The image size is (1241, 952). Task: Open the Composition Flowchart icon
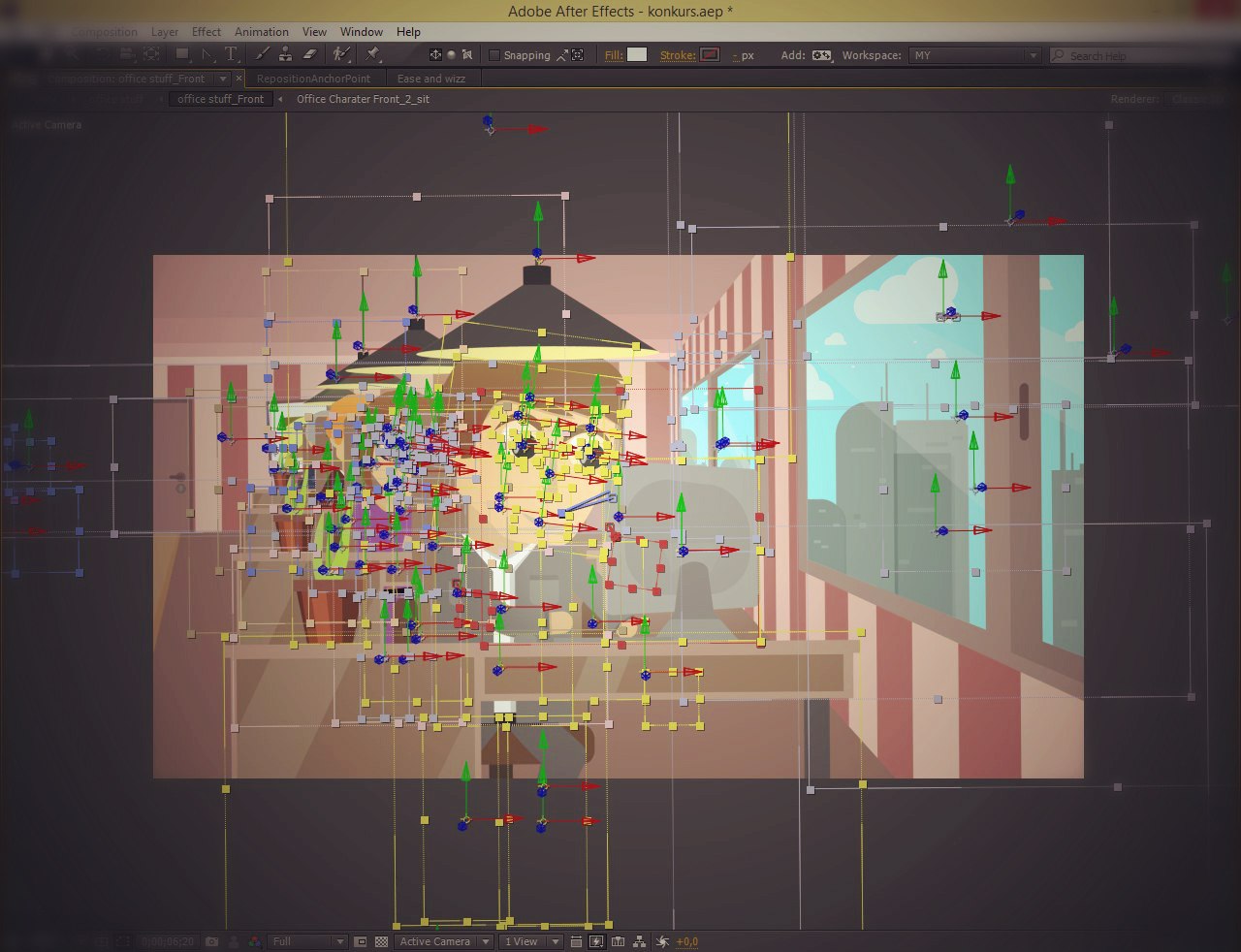tap(639, 941)
